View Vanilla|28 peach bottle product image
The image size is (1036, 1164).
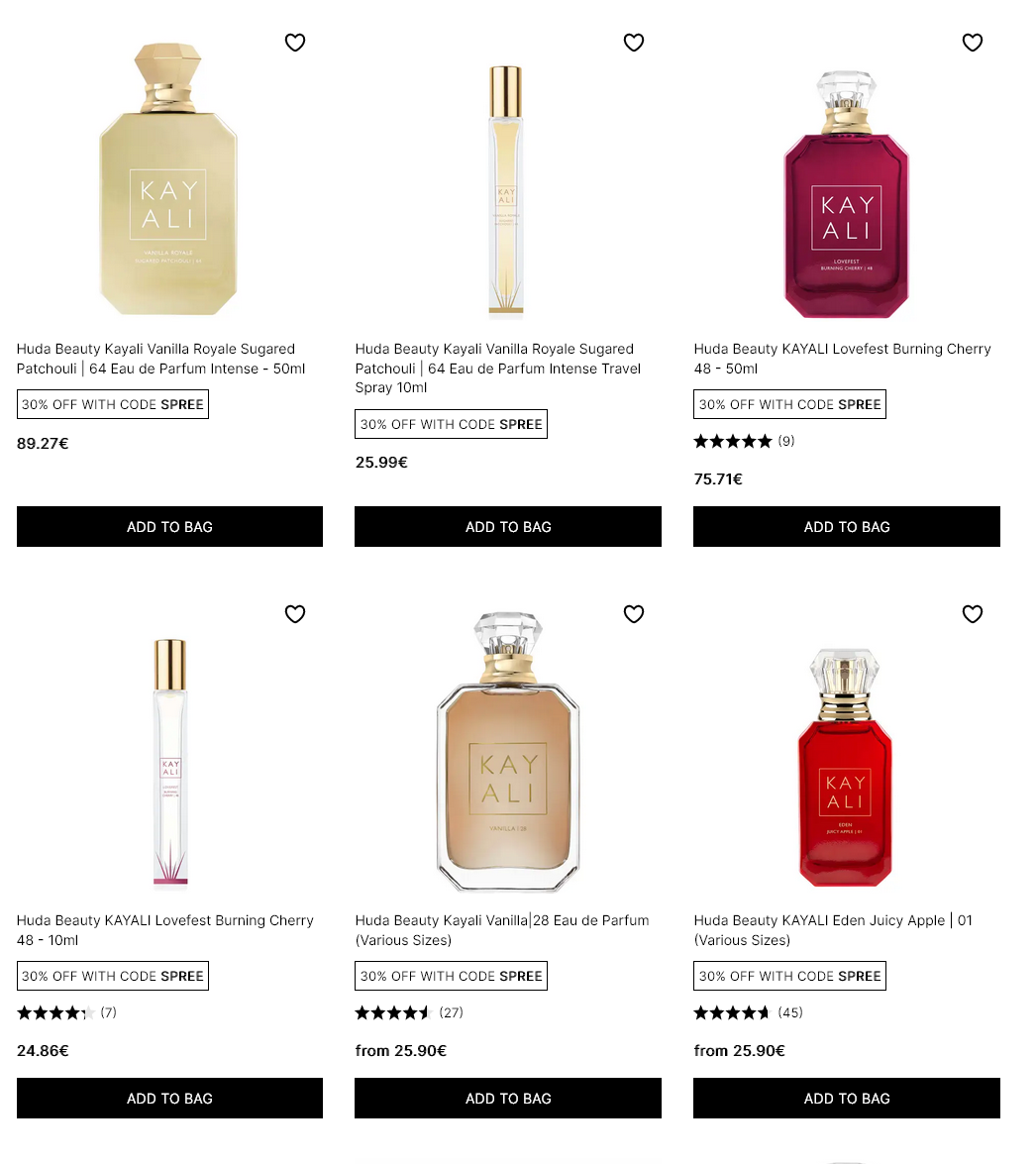click(508, 753)
